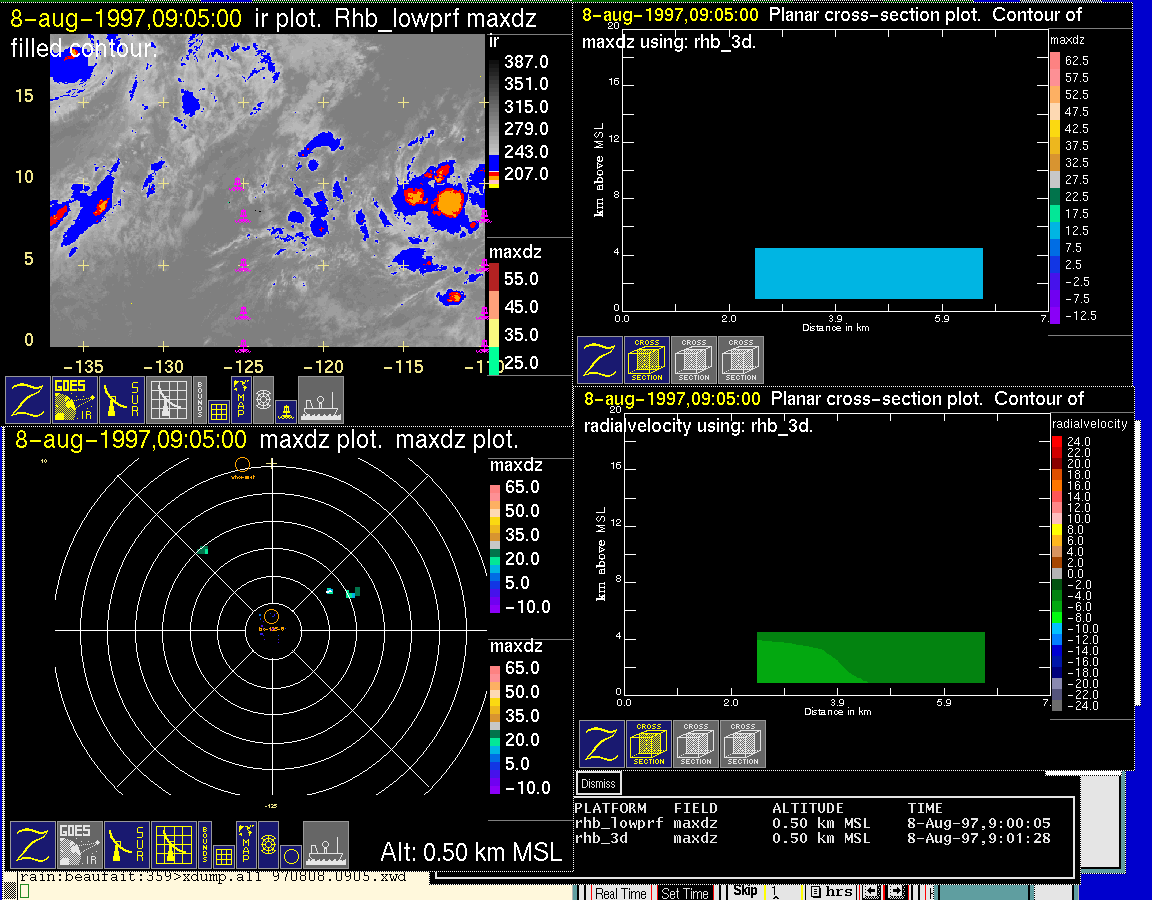Viewport: 1152px width, 900px height.
Task: Click the Set Time button
Action: click(x=685, y=893)
